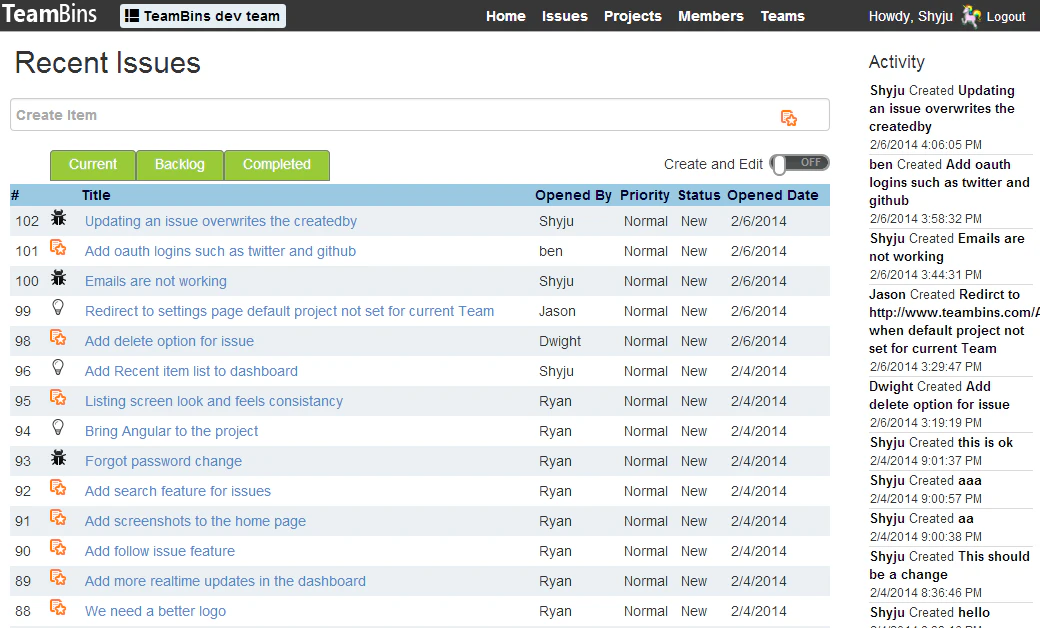Open issue 'Add Recent item list to dashboard'
The image size is (1040, 628).
pos(191,371)
